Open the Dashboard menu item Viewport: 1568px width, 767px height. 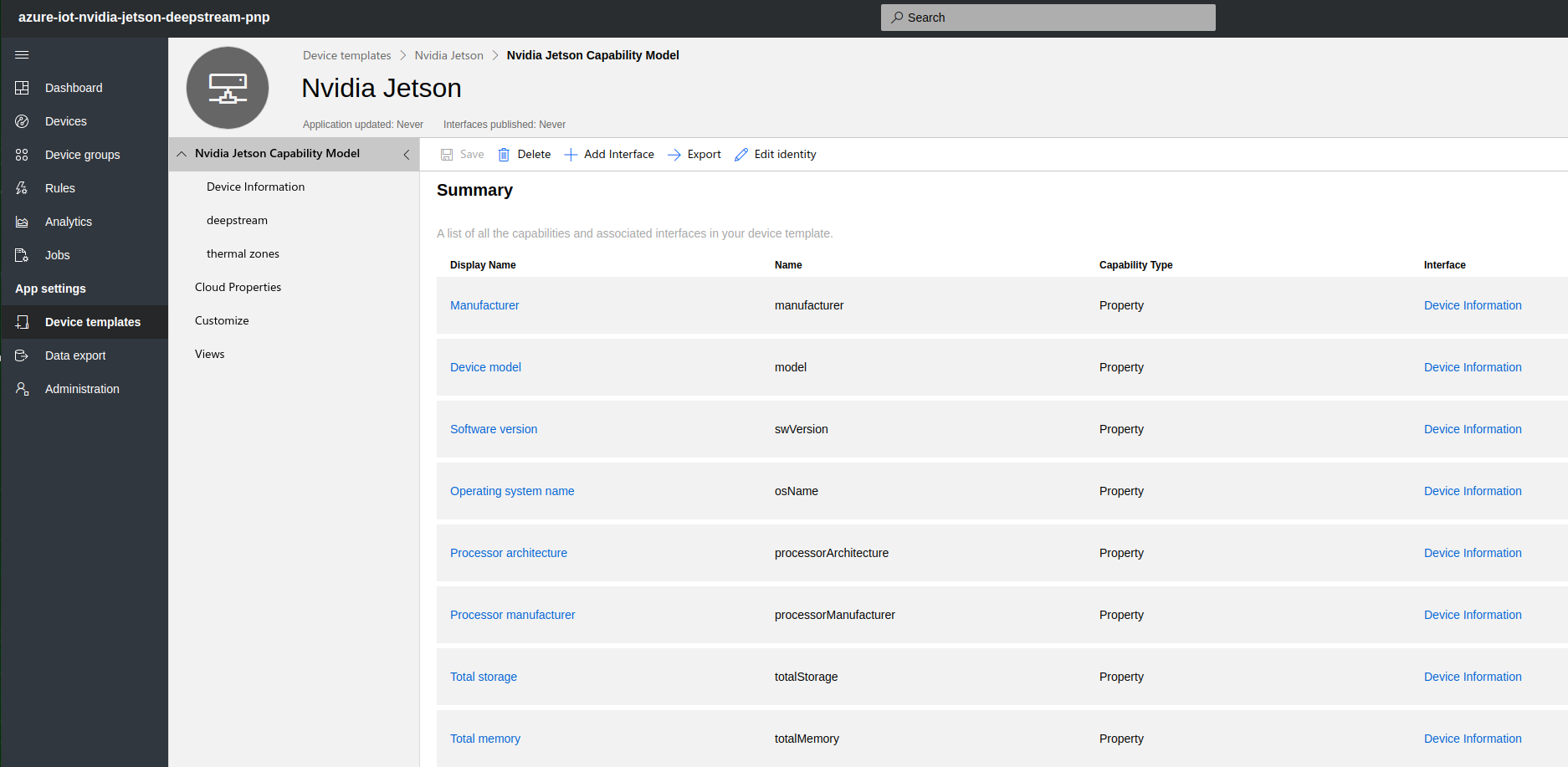point(74,88)
